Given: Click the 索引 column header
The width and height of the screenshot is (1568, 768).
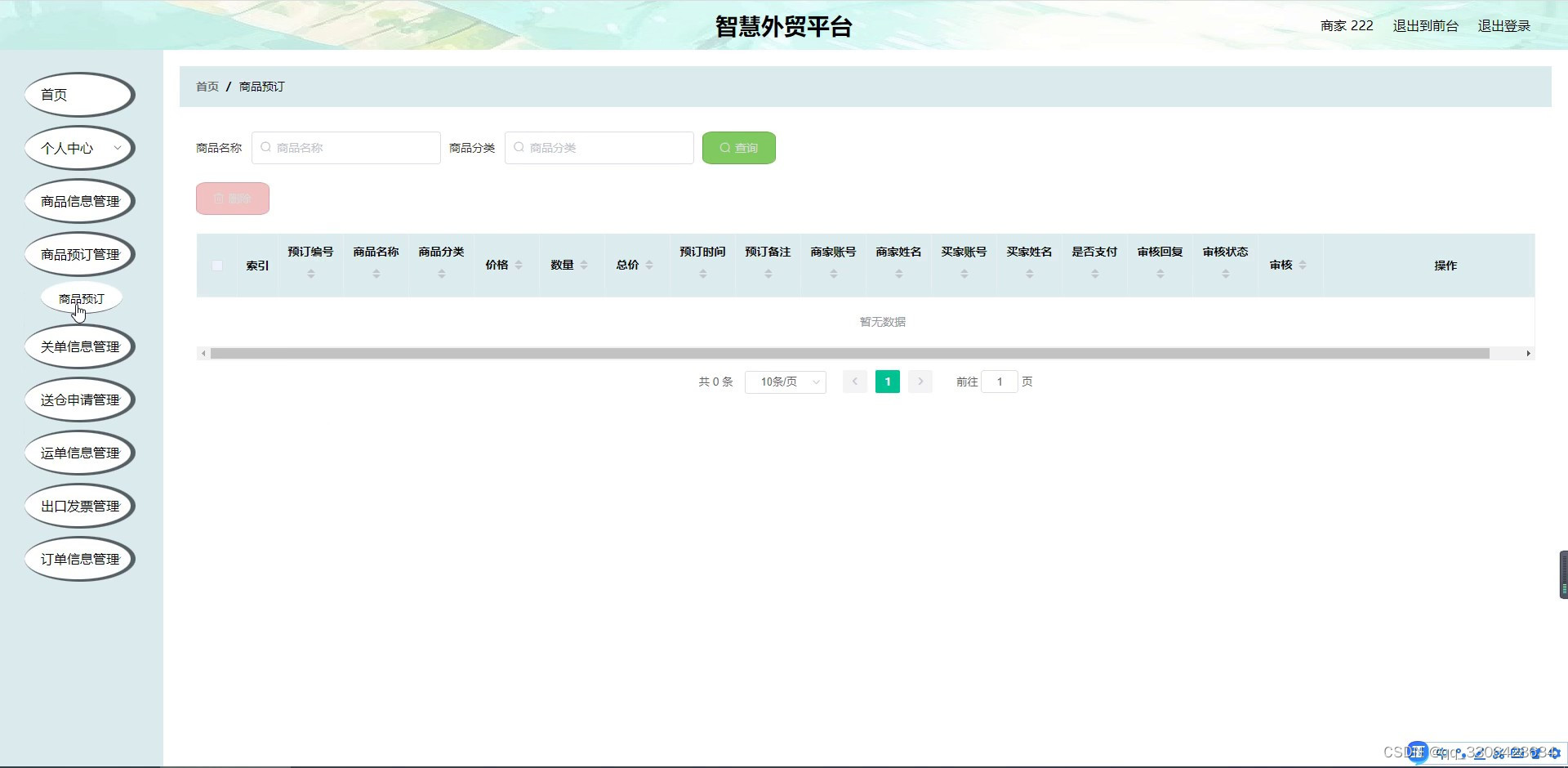Looking at the screenshot, I should 257,266.
